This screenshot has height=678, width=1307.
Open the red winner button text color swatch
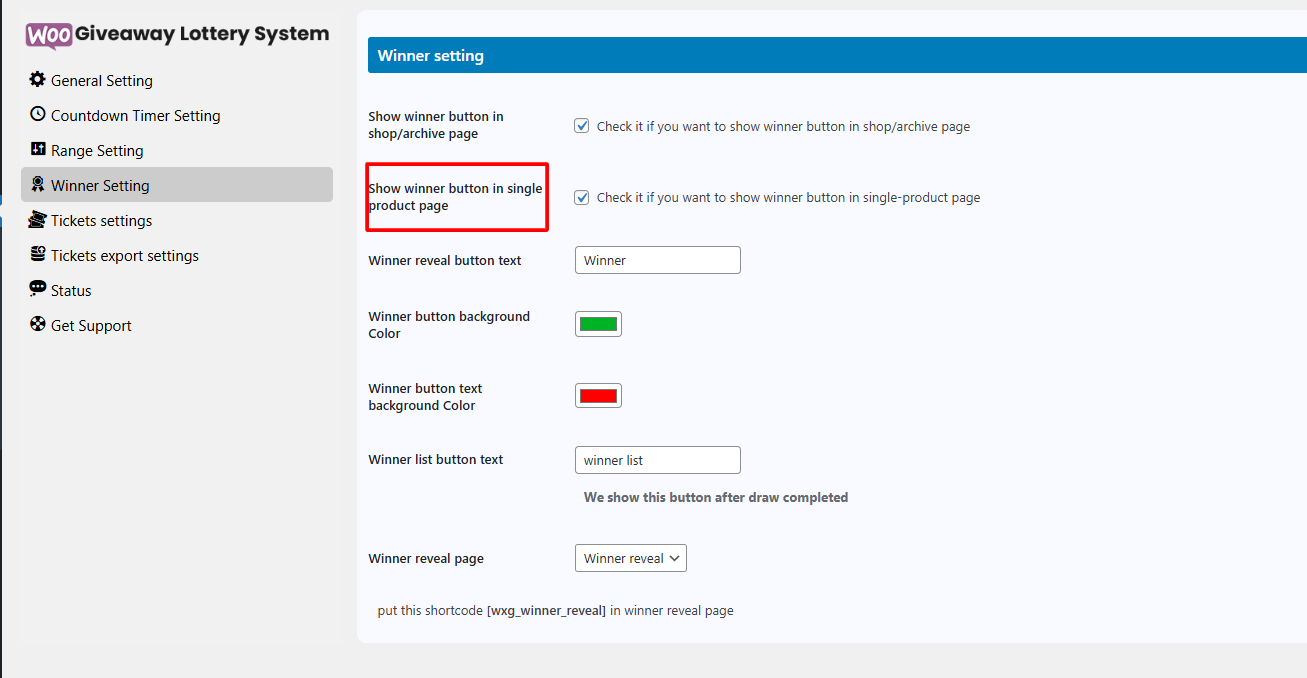(598, 396)
